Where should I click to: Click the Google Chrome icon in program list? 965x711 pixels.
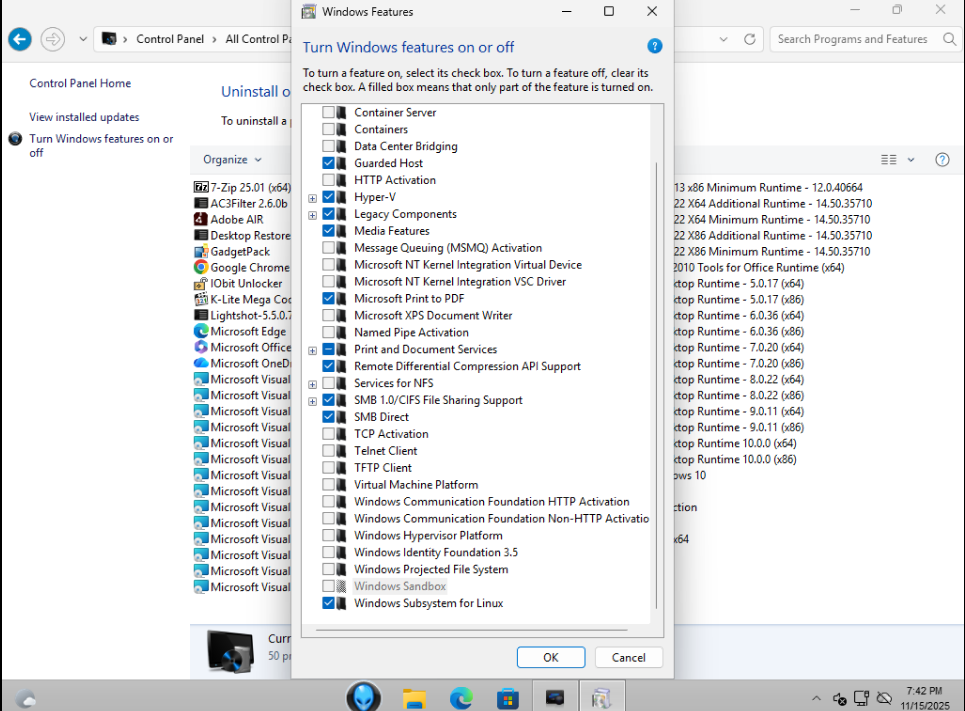tap(201, 268)
